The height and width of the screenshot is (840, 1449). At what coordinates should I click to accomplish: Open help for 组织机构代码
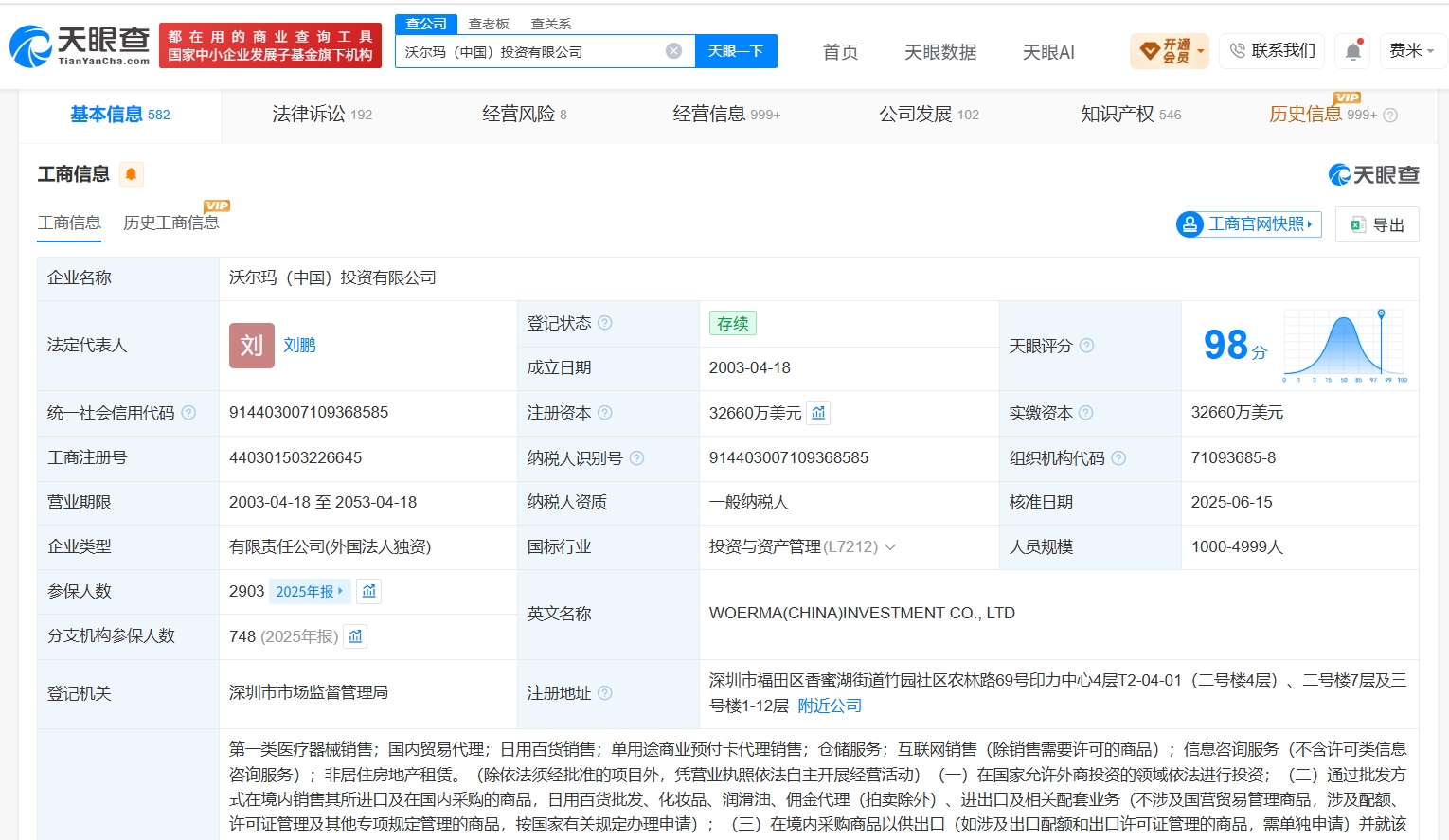[x=1118, y=458]
